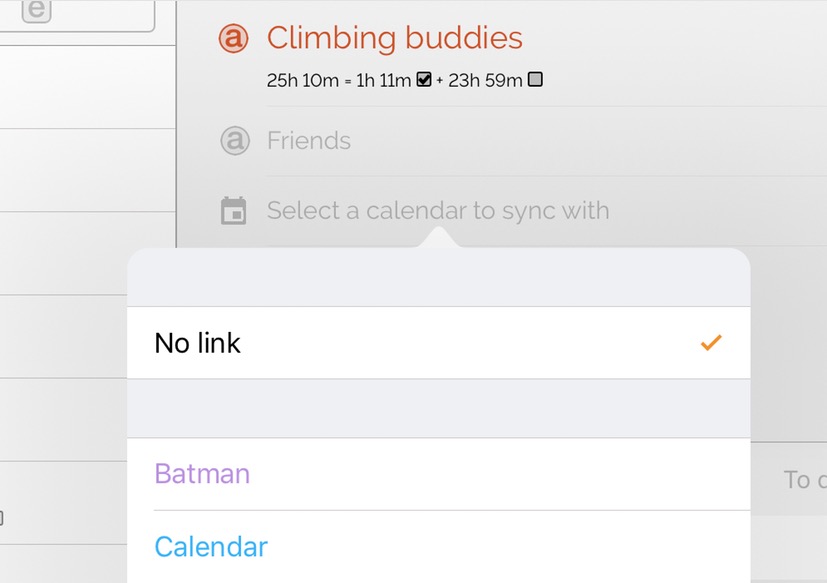Select the blue 'Calendar' entry

tap(439, 547)
